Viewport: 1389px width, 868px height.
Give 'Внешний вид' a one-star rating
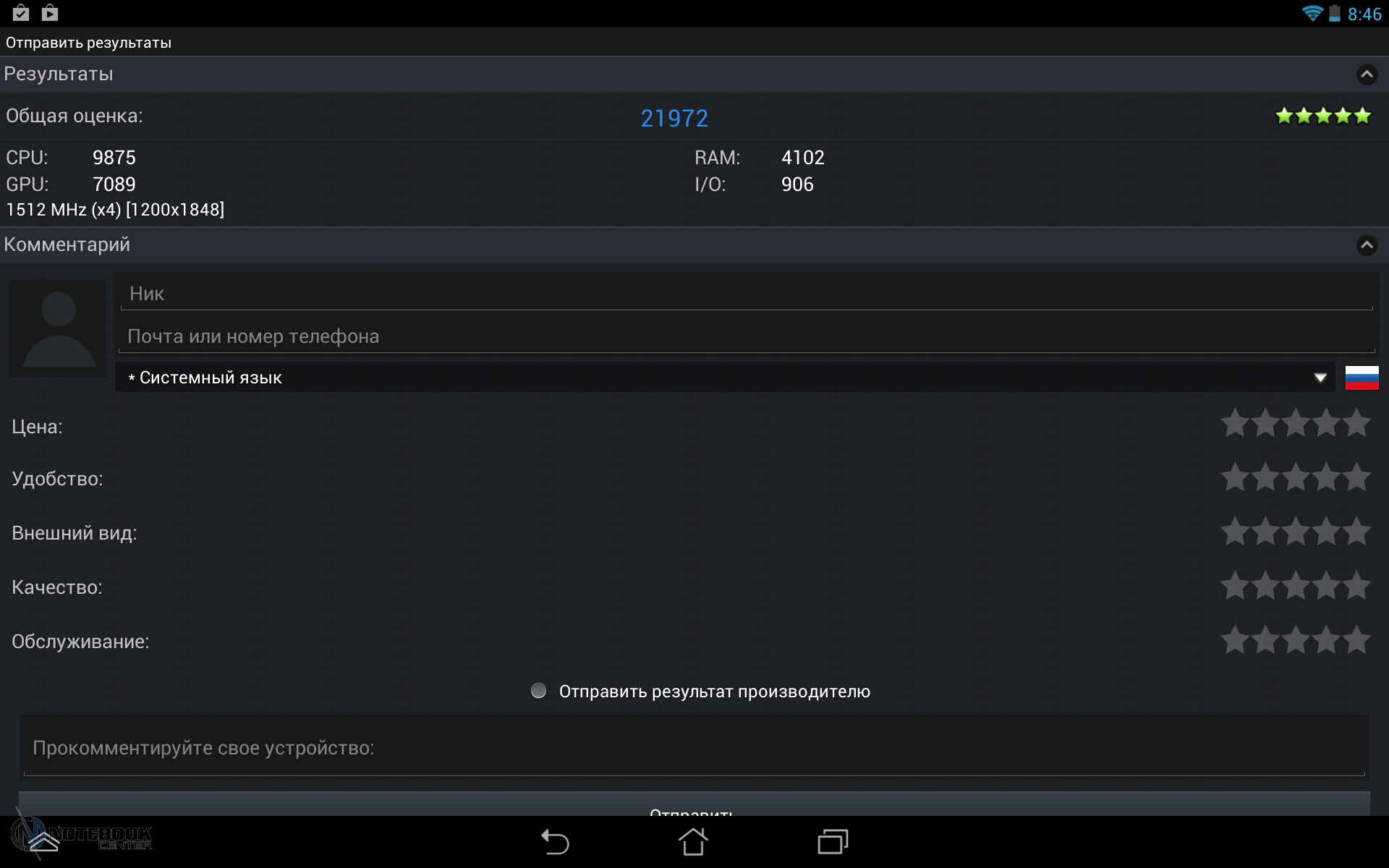[1235, 532]
